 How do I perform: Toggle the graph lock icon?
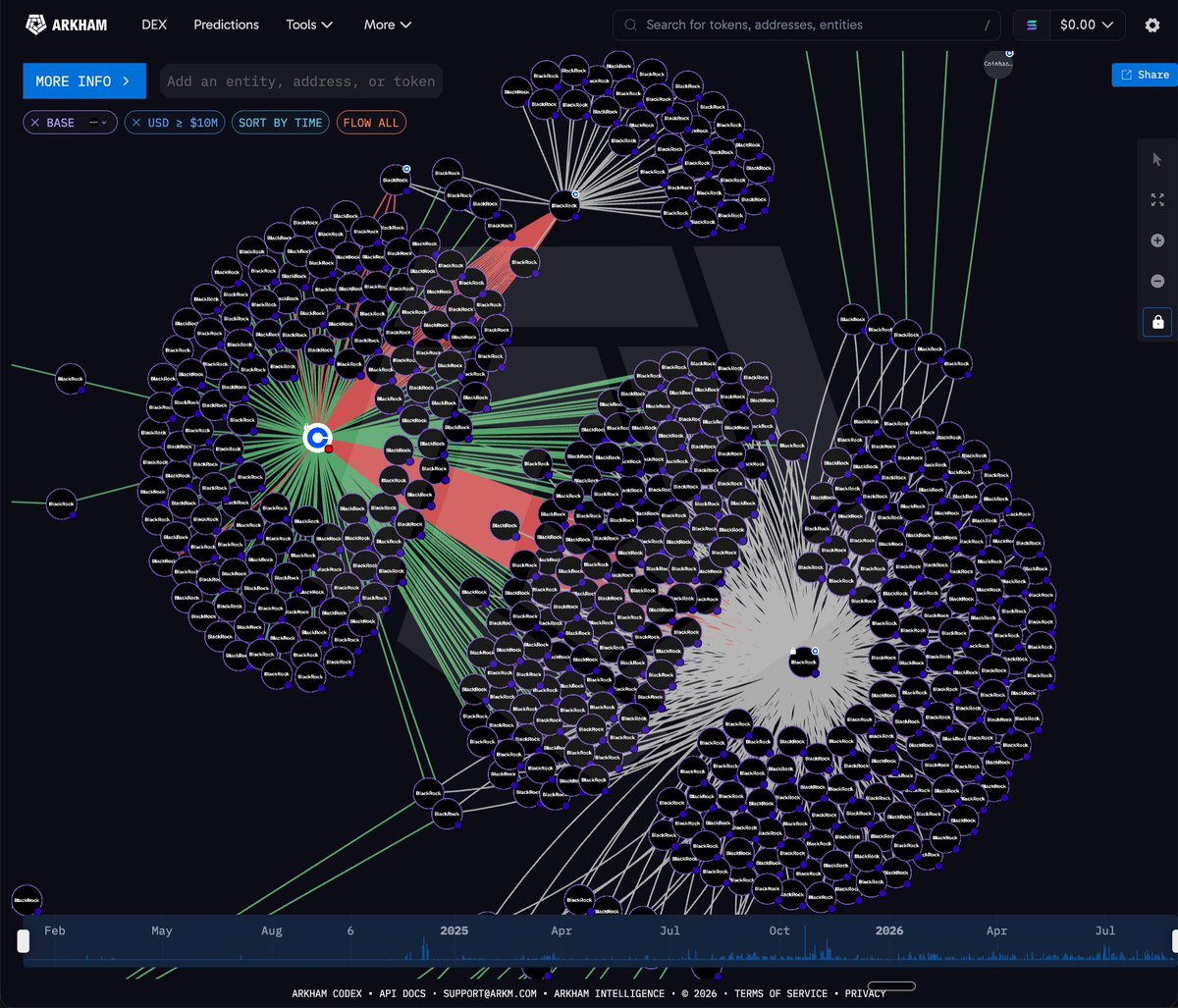(x=1157, y=322)
